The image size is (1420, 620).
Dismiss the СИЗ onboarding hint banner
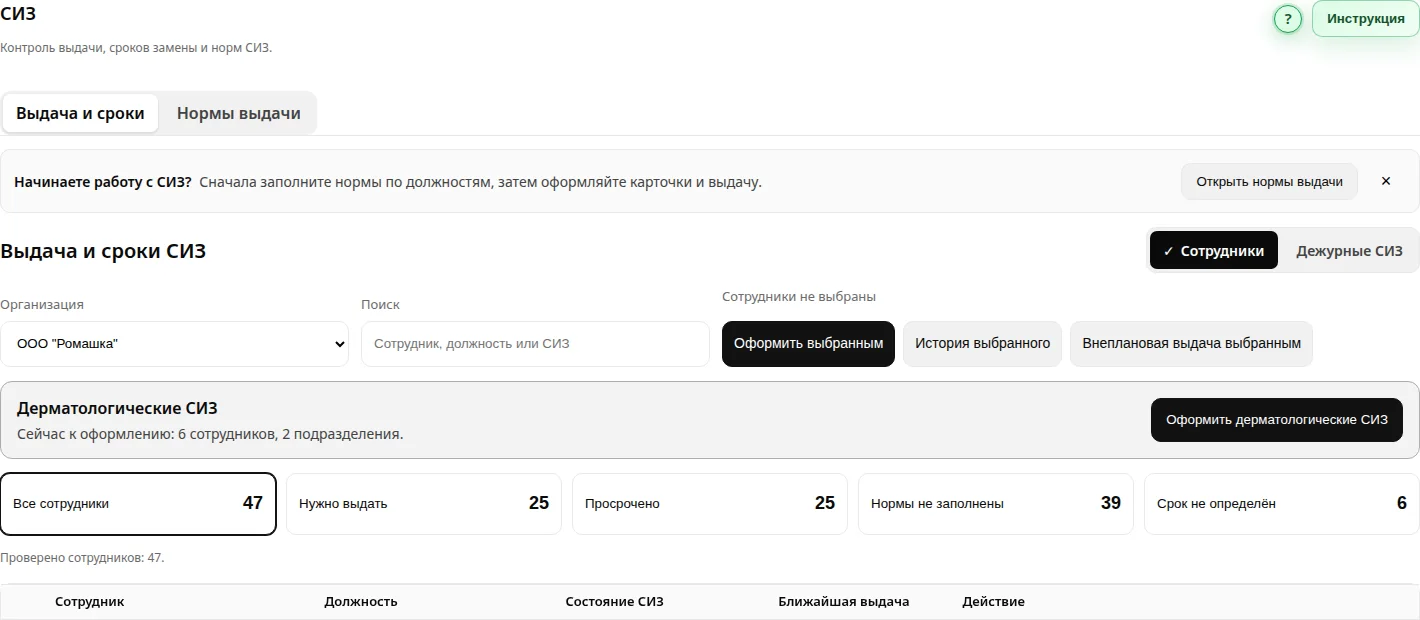click(x=1385, y=182)
